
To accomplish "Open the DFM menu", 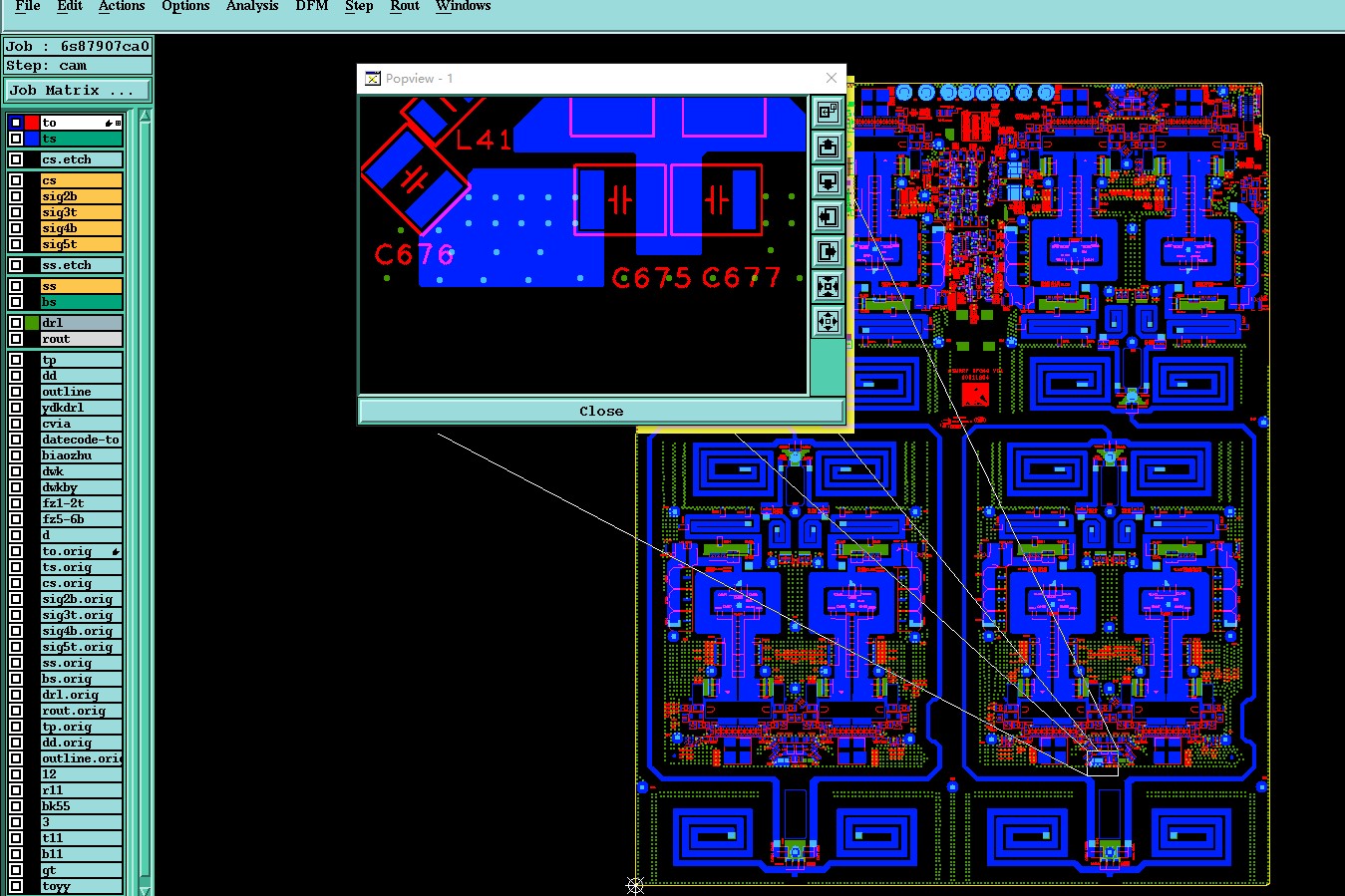I will [312, 6].
